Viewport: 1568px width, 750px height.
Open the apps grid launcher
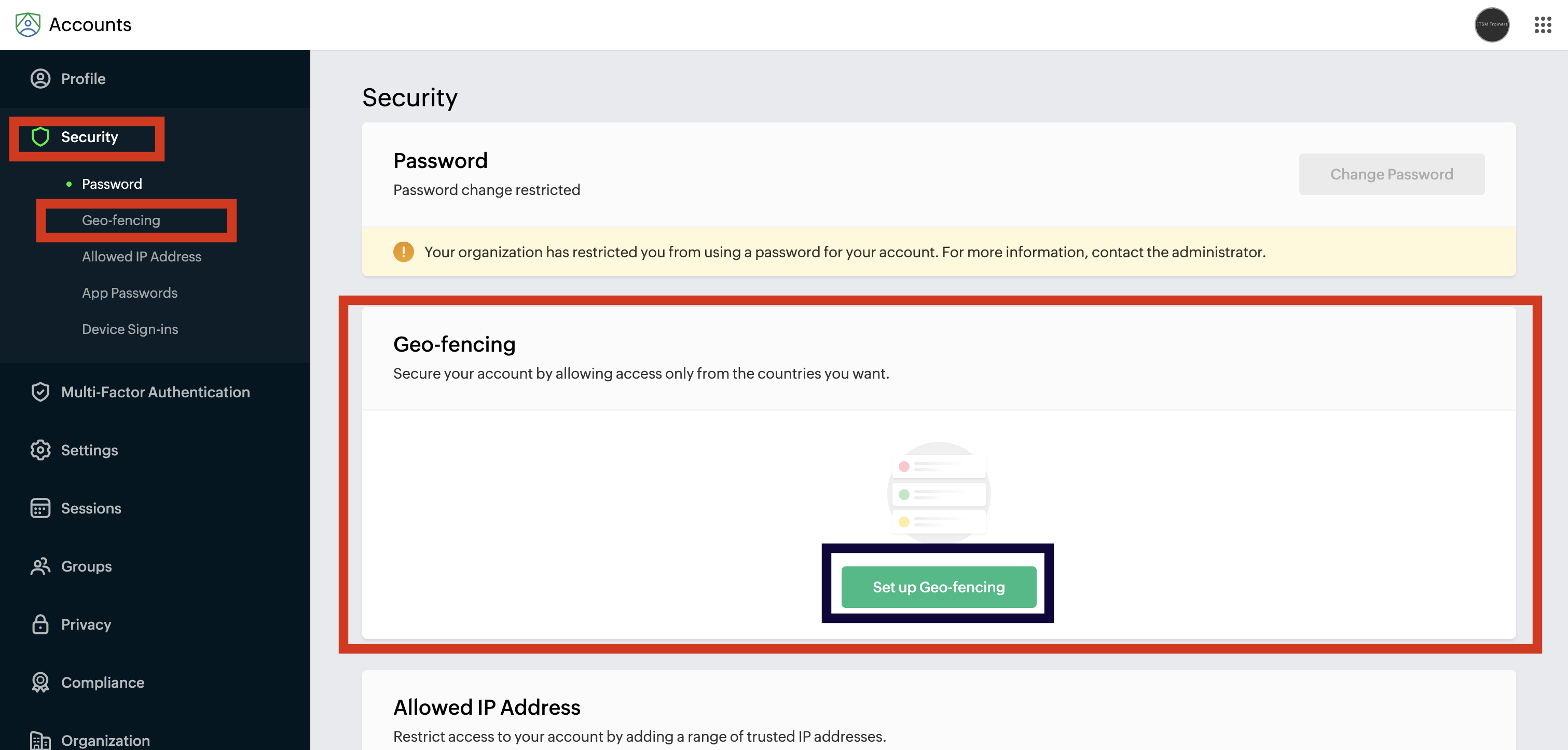pos(1542,25)
